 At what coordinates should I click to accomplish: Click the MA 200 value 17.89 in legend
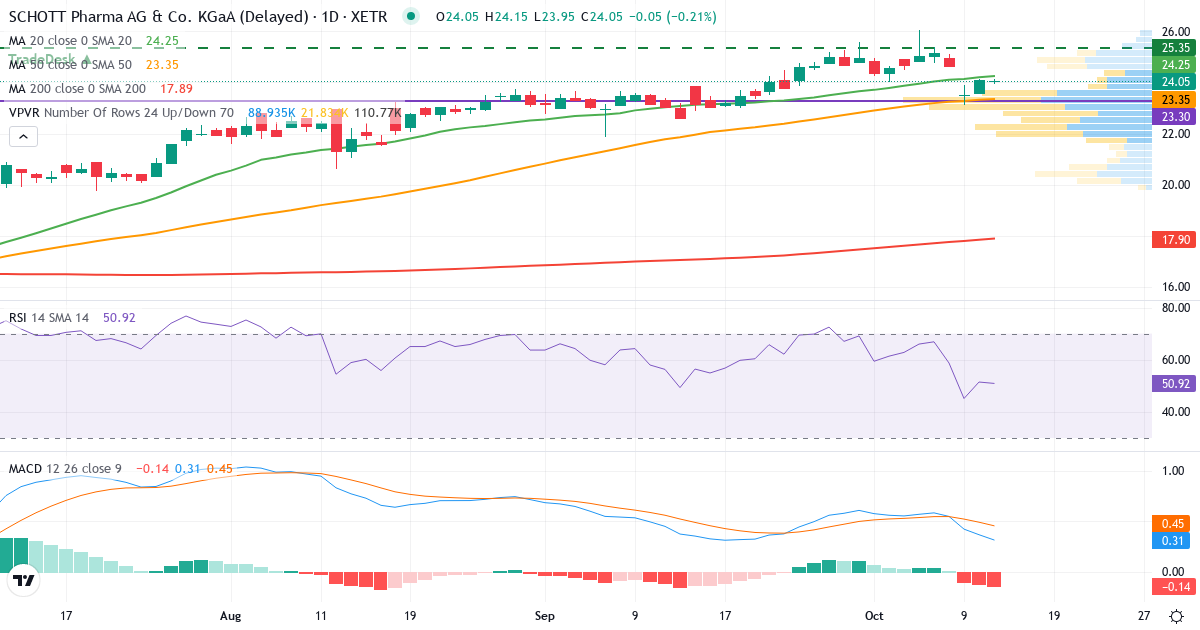click(177, 89)
